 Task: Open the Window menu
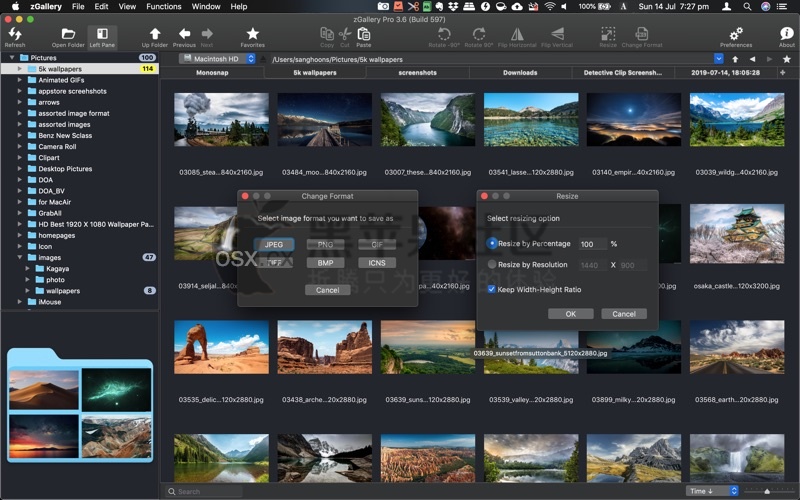click(206, 7)
